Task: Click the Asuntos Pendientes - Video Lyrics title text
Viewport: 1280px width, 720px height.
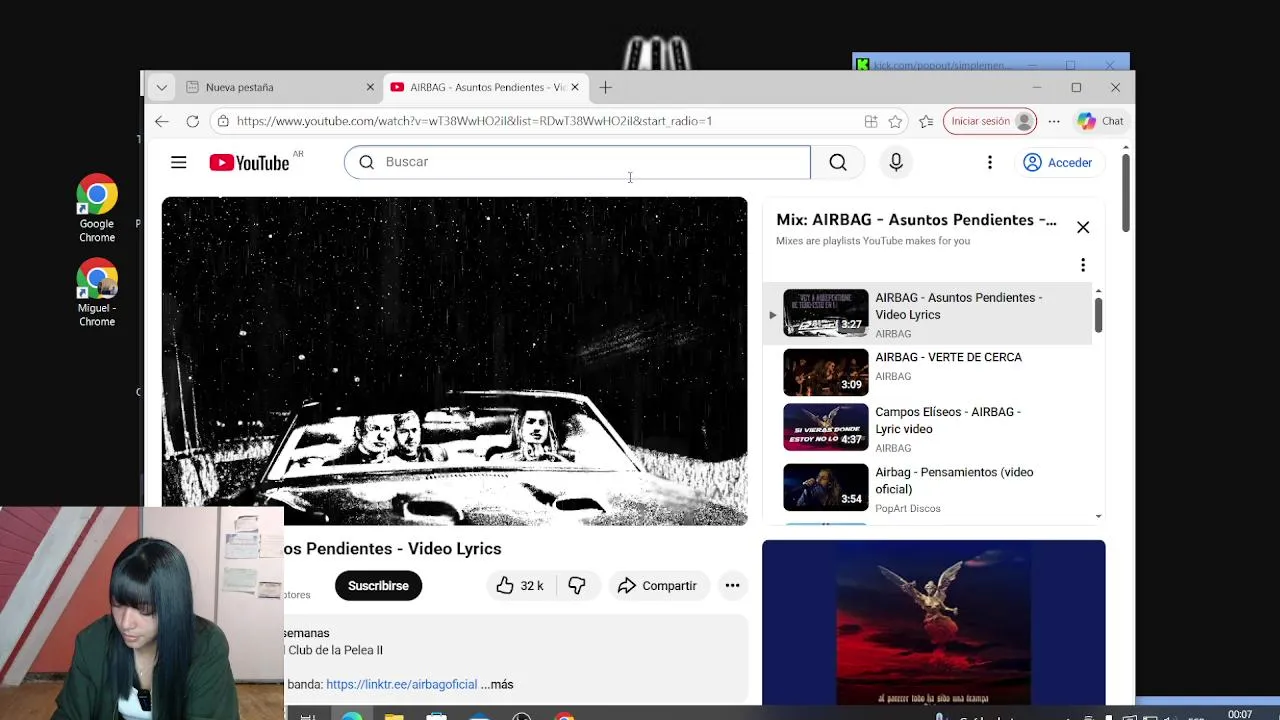Action: (393, 549)
